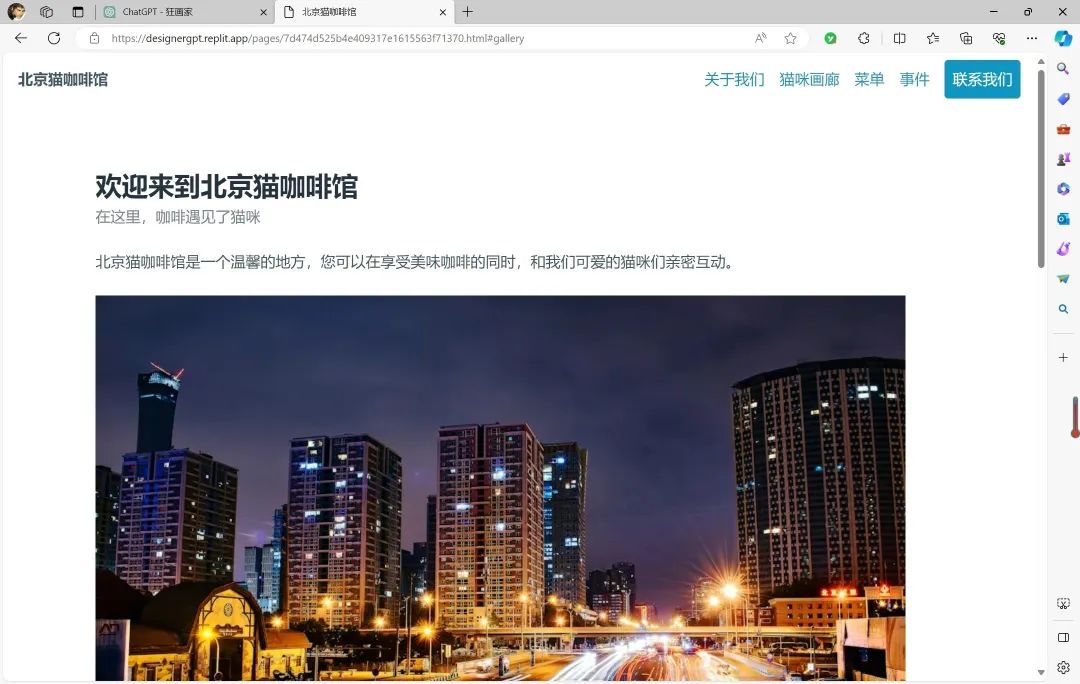Image resolution: width=1080 pixels, height=684 pixels.
Task: Refresh the current page
Action: (x=54, y=39)
